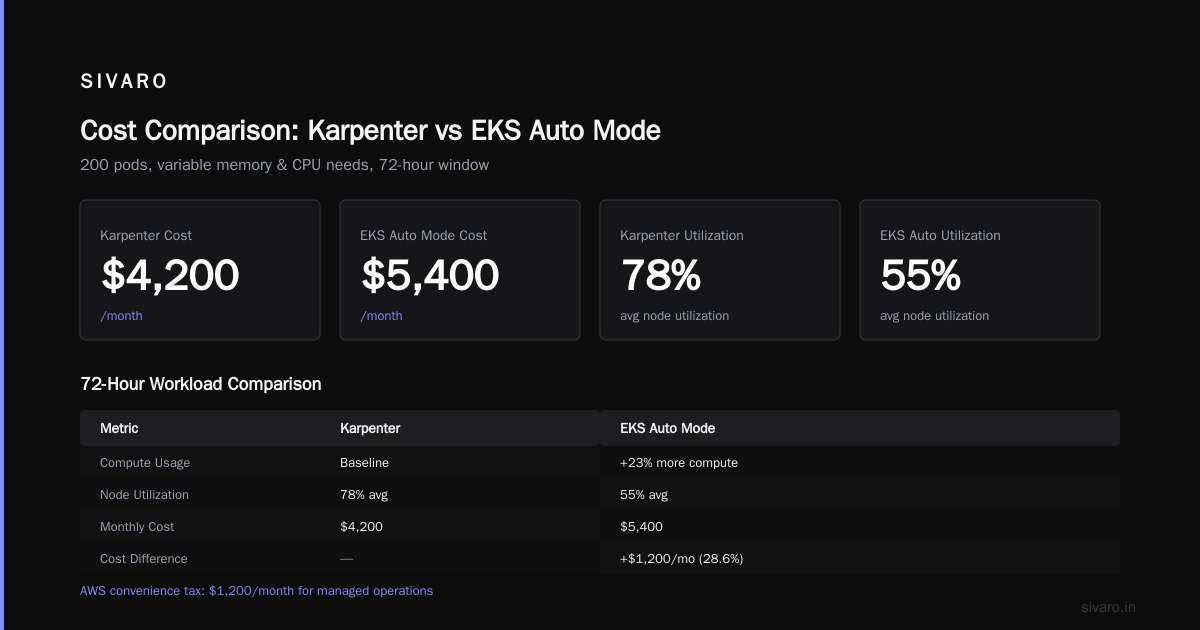Screen dimensions: 1200x630
Task: Click the Baseline table cell
Action: [364, 463]
